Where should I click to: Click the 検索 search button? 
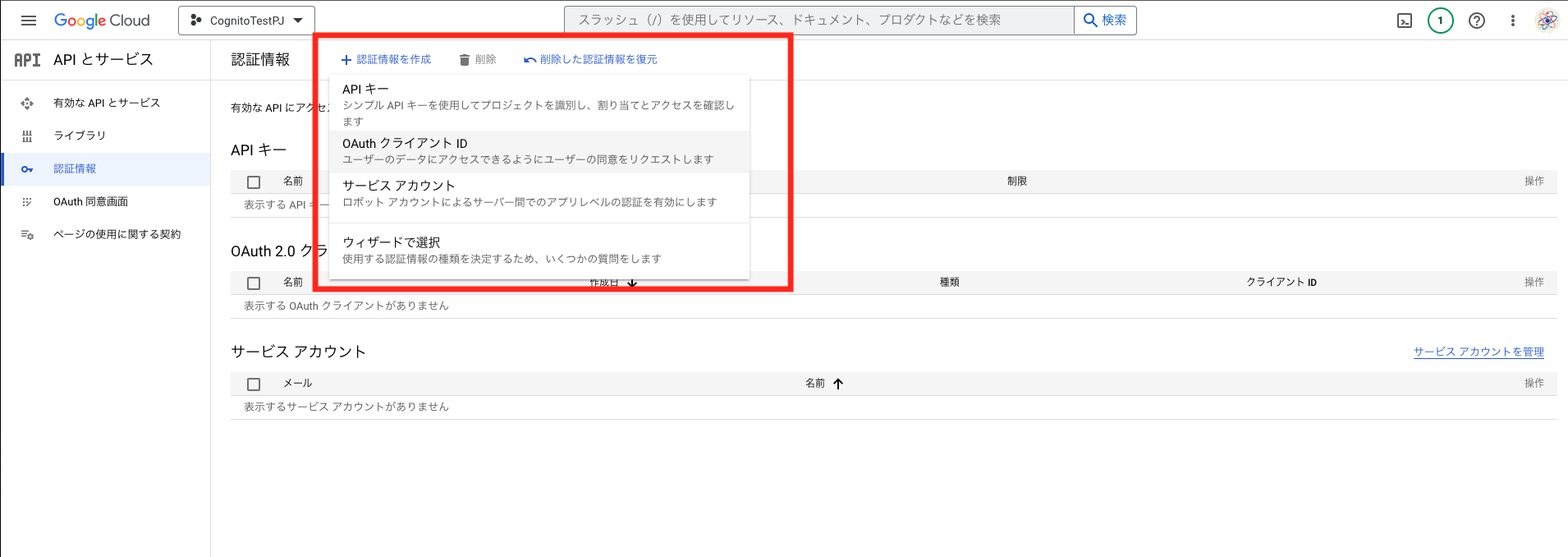pos(1105,21)
